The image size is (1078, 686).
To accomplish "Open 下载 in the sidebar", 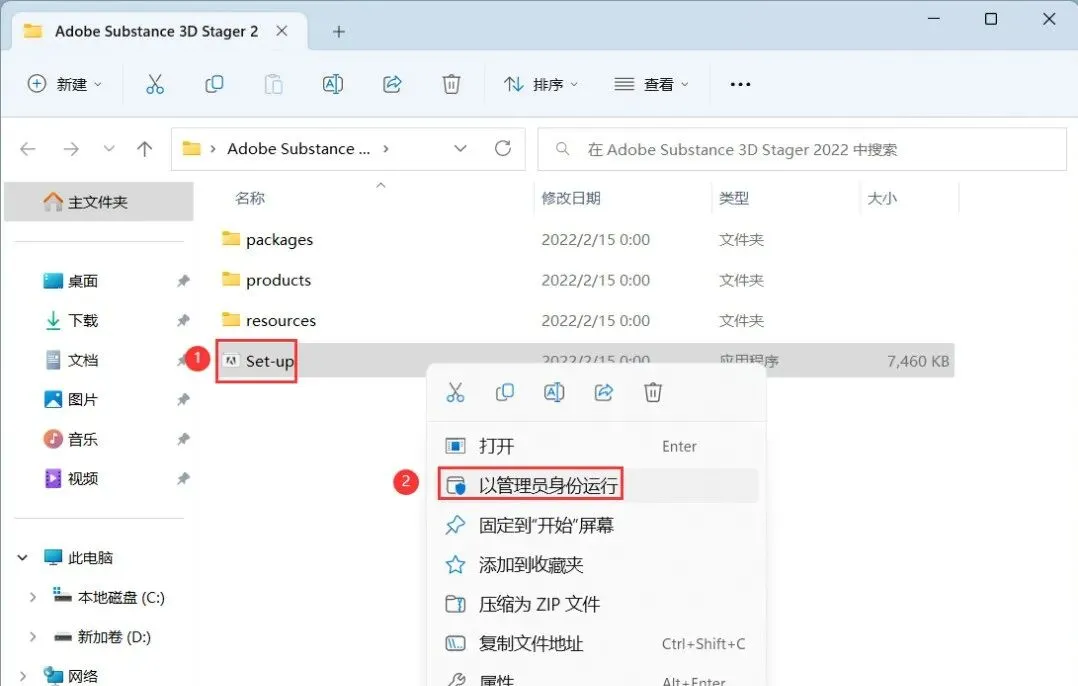I will click(x=82, y=320).
